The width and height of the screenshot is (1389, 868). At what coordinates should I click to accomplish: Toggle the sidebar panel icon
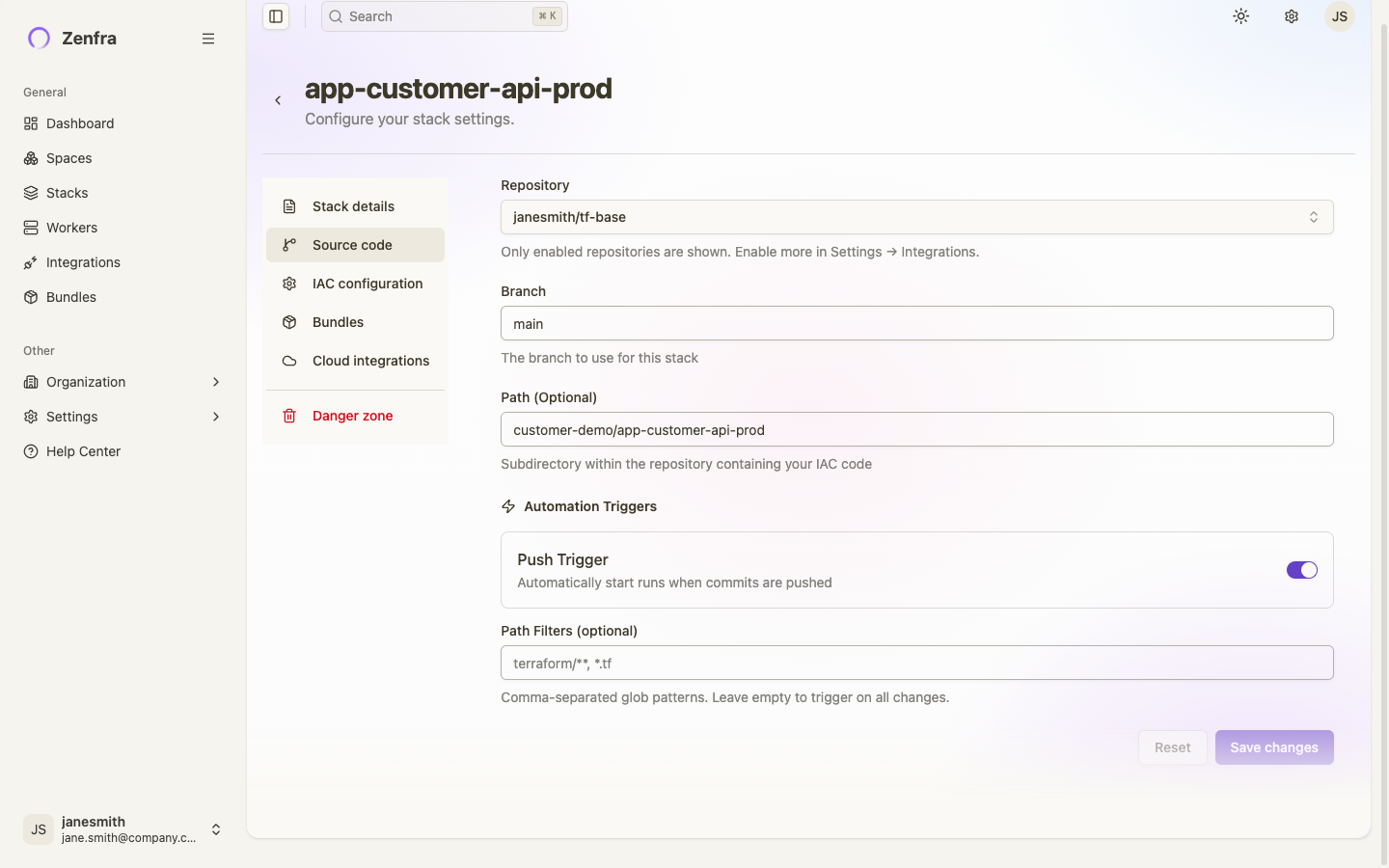click(x=276, y=16)
